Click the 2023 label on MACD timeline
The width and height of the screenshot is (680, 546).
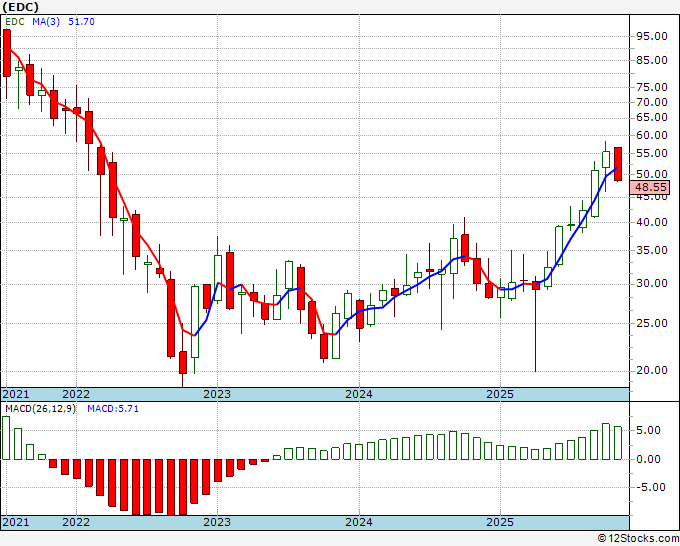(x=217, y=522)
